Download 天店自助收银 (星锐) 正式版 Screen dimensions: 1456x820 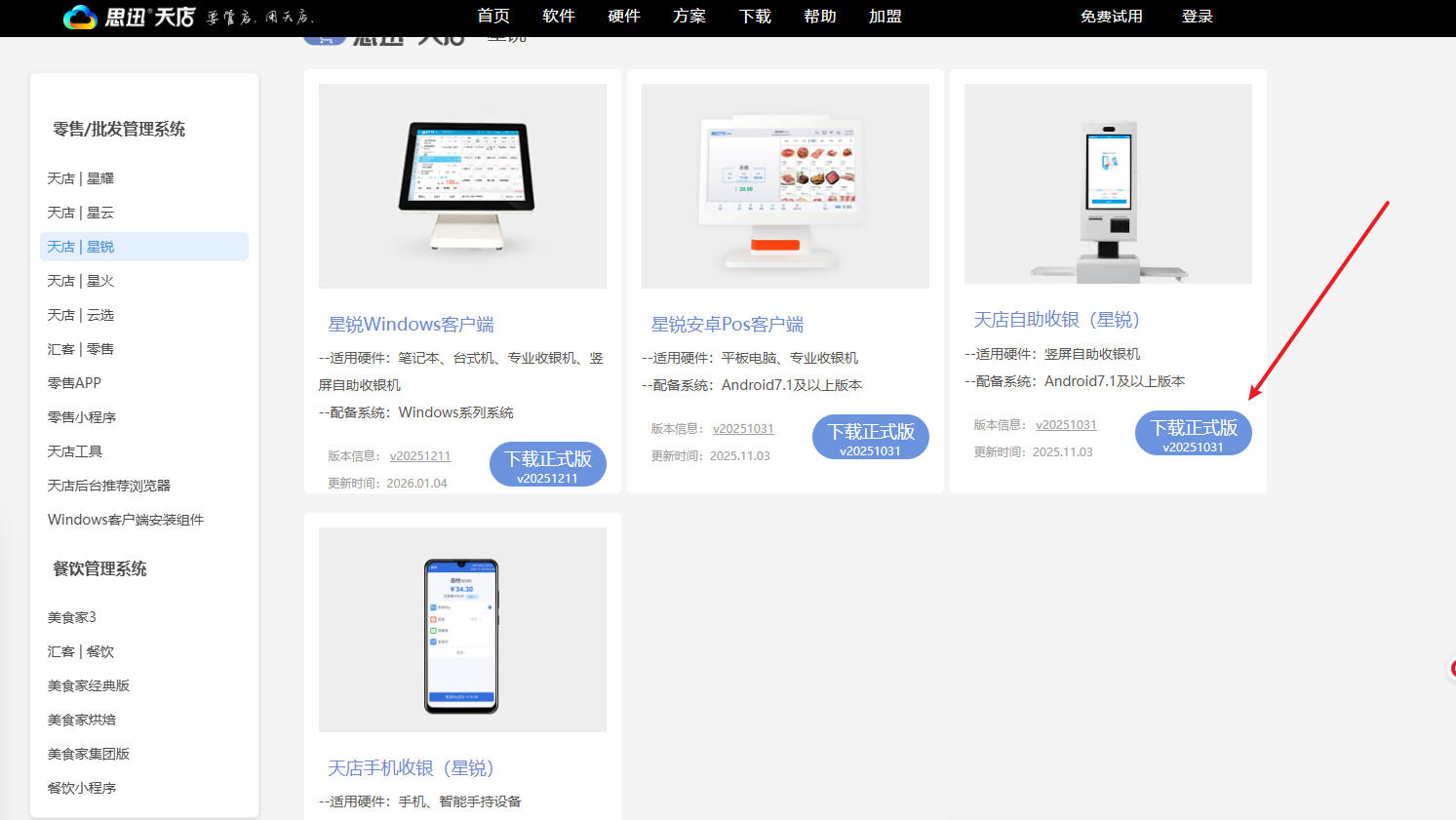pos(1193,434)
